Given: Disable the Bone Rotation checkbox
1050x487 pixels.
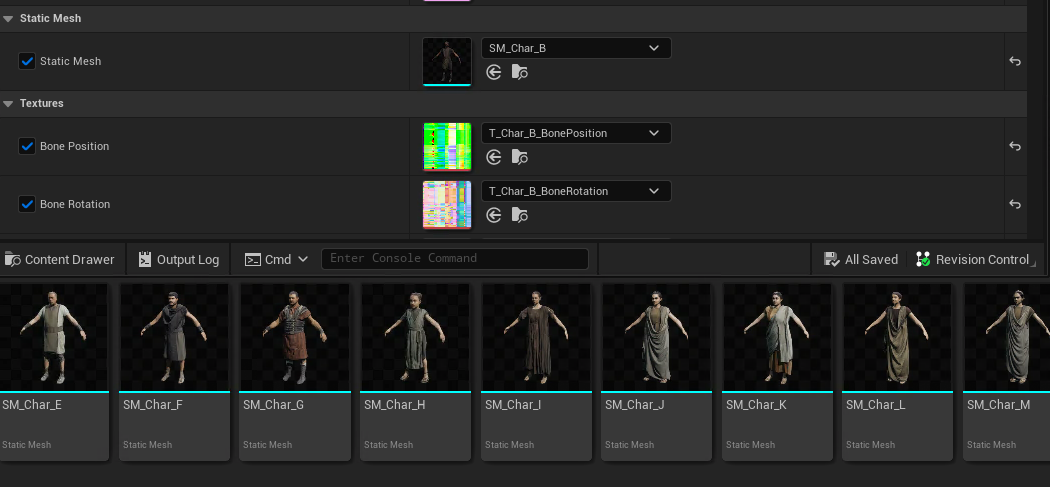Looking at the screenshot, I should click(x=27, y=204).
